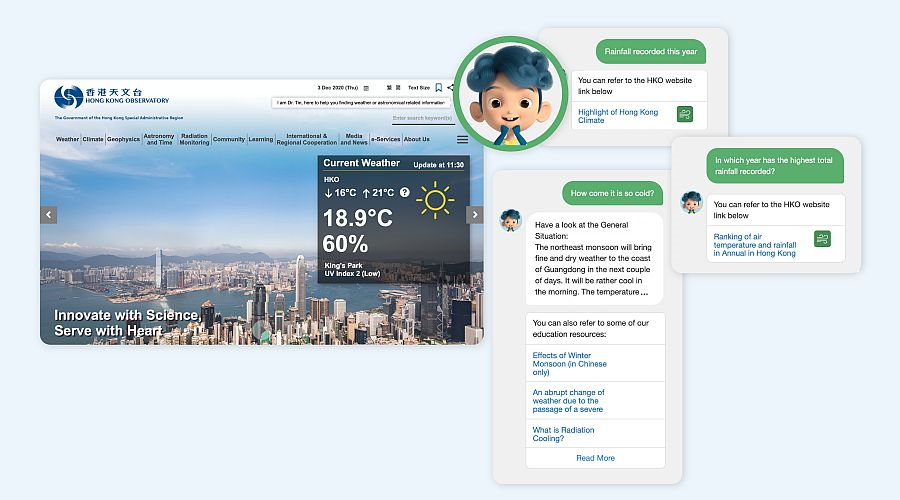
Task: Switch to Traditional Chinese language
Action: click(x=389, y=88)
